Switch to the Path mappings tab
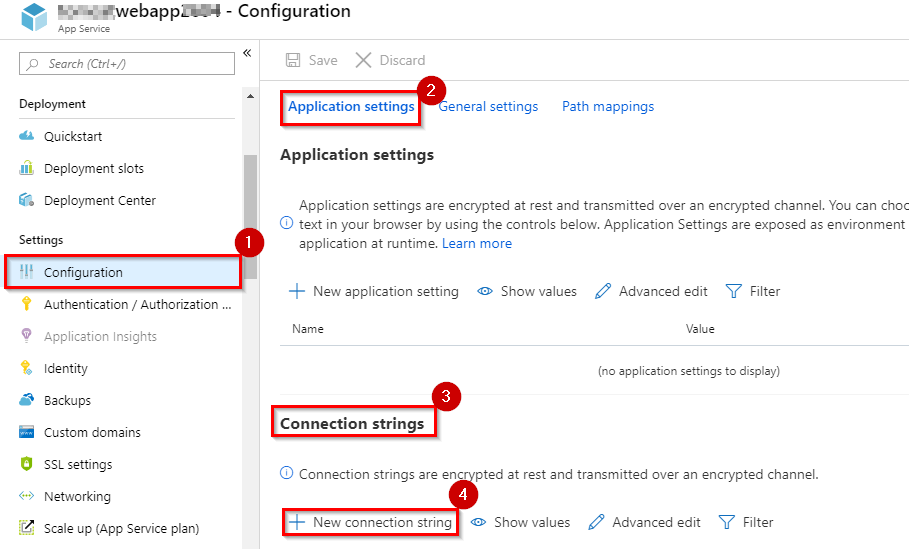The height and width of the screenshot is (549, 909). click(x=608, y=107)
